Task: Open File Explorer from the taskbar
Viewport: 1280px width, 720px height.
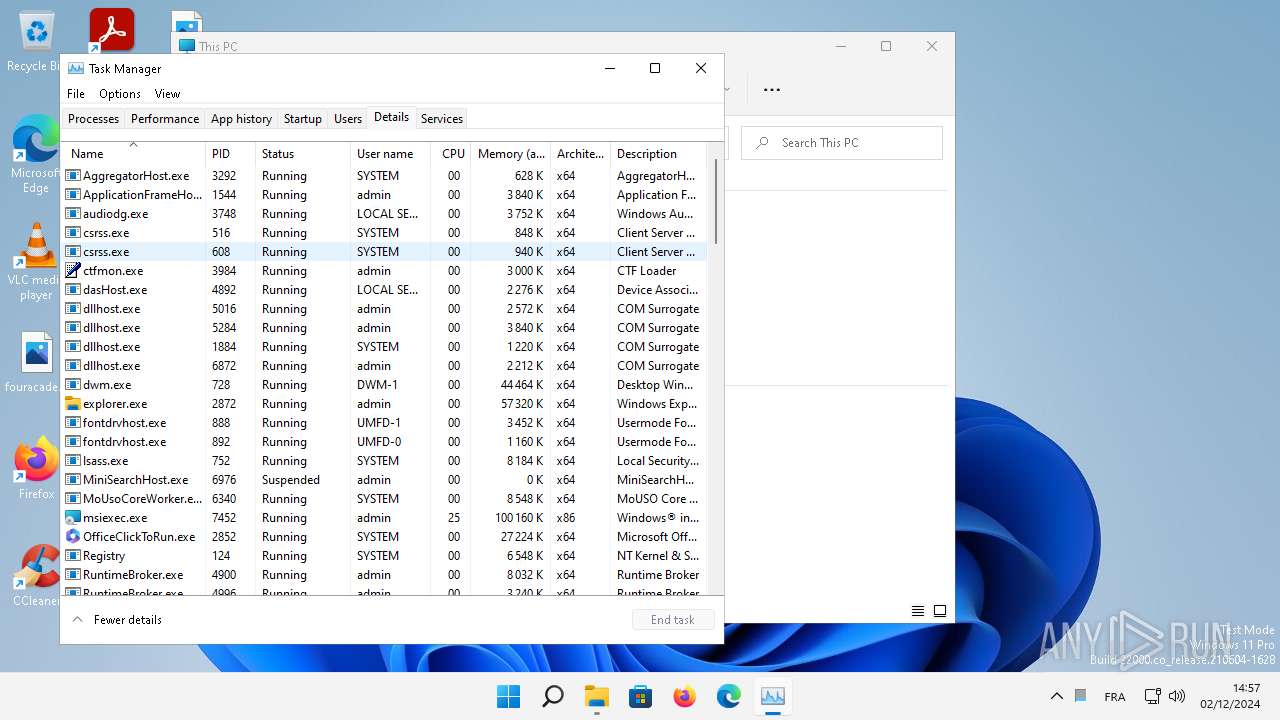Action: pos(597,696)
